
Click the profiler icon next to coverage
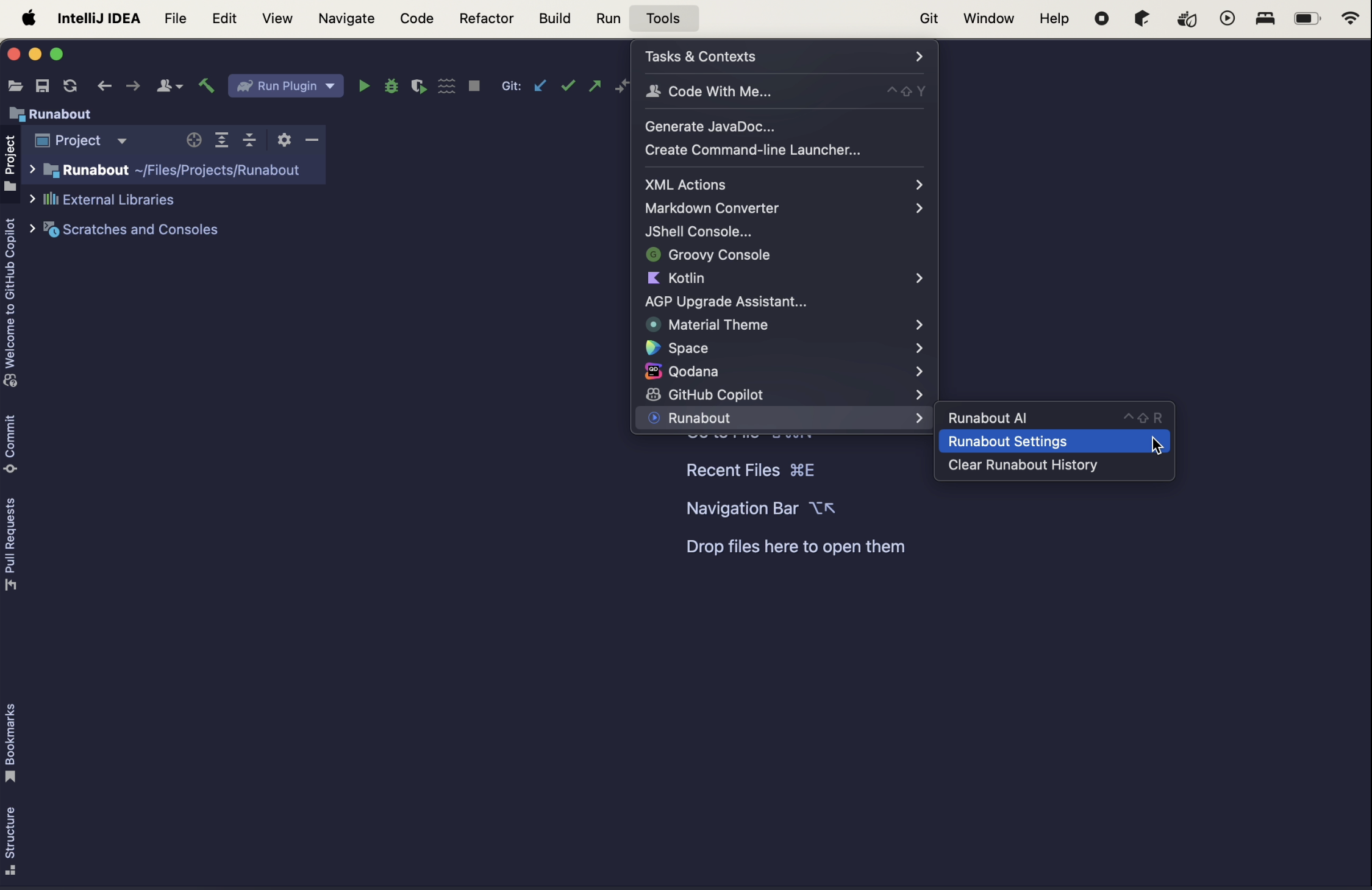pyautogui.click(x=447, y=86)
